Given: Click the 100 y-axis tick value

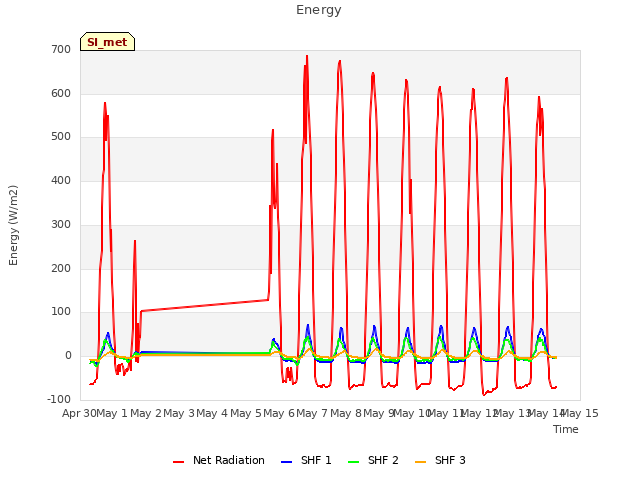Looking at the screenshot, I should [x=61, y=312].
